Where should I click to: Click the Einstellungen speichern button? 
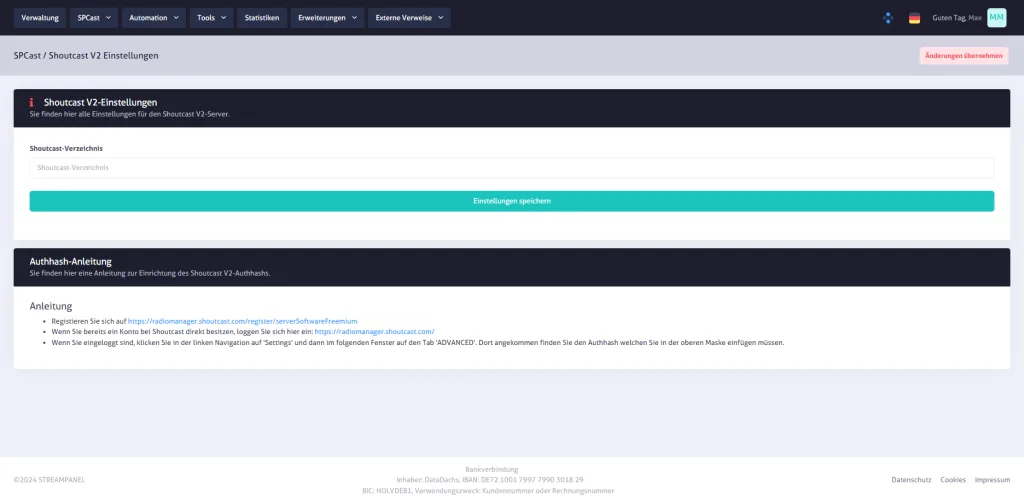pyautogui.click(x=512, y=201)
